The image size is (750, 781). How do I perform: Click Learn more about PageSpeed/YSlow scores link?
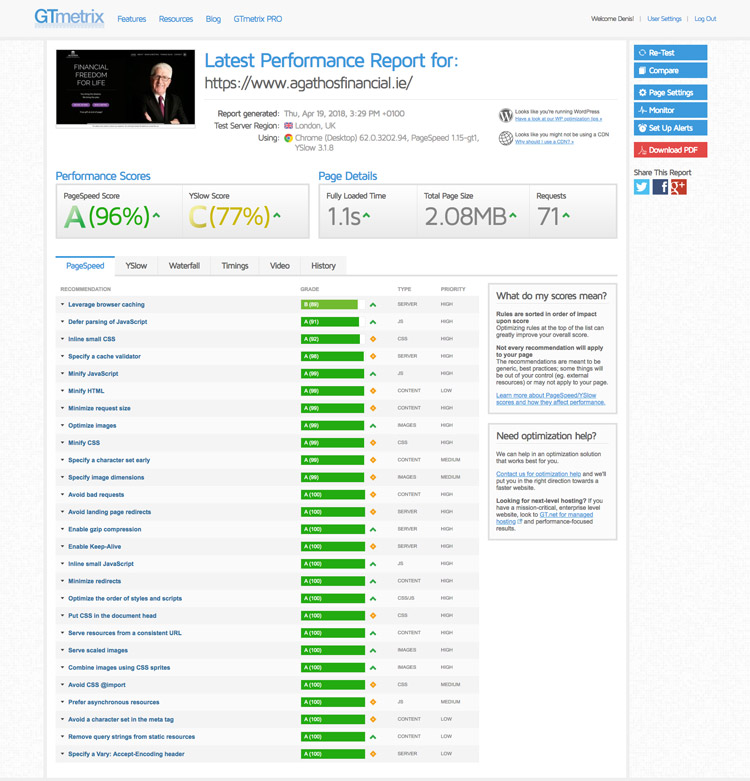pyautogui.click(x=551, y=399)
